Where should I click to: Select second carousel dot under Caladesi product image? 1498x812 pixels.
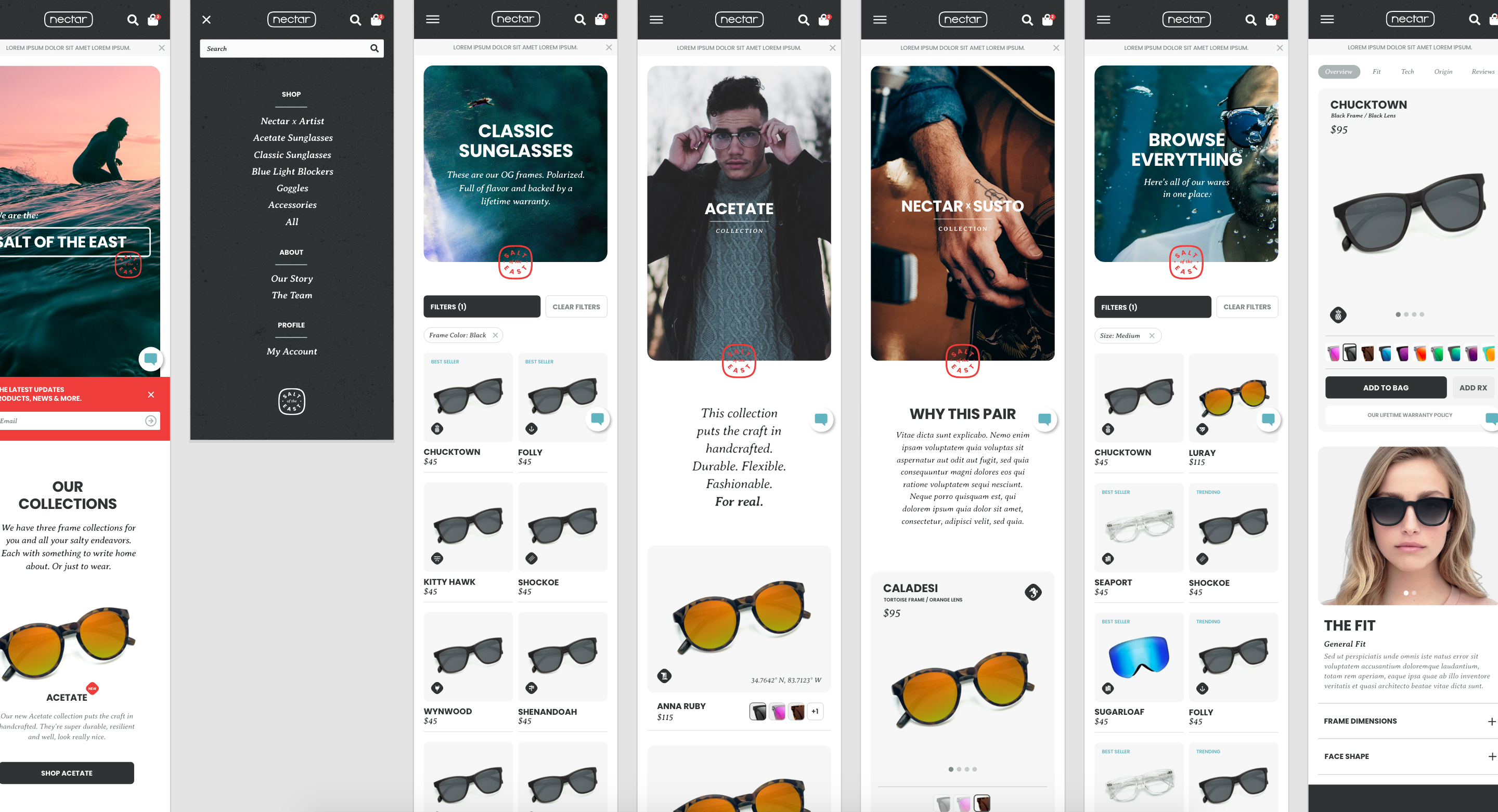959,769
